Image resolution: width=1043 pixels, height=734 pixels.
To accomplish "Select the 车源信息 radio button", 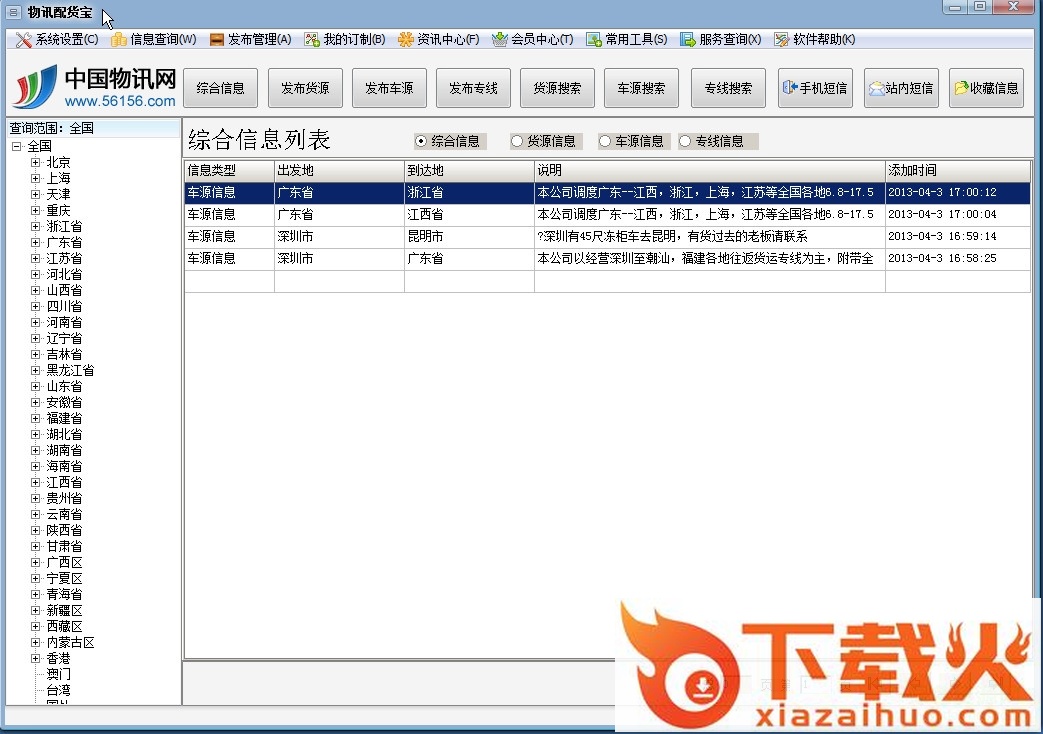I will coord(605,141).
